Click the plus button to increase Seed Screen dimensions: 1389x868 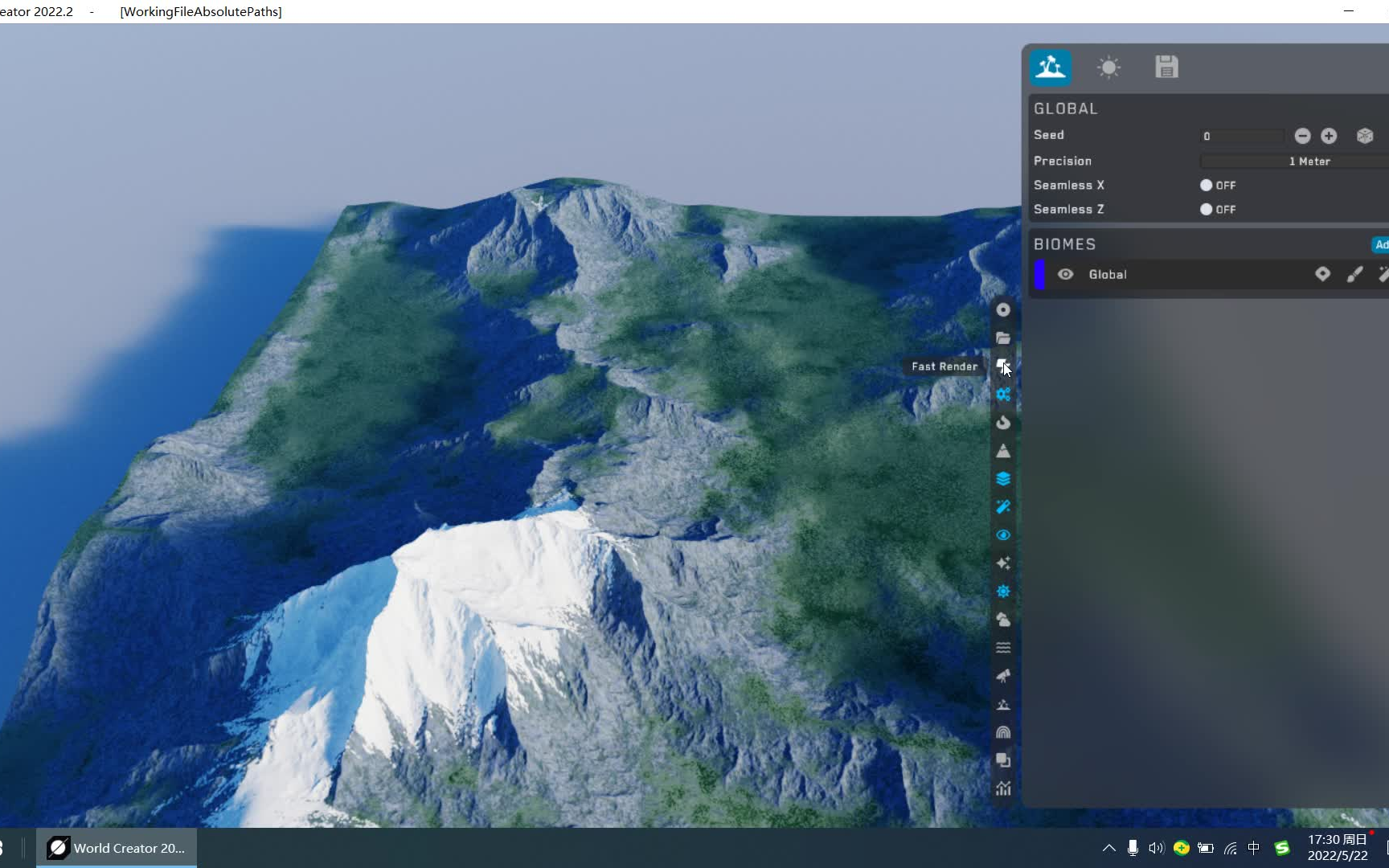[x=1328, y=136]
